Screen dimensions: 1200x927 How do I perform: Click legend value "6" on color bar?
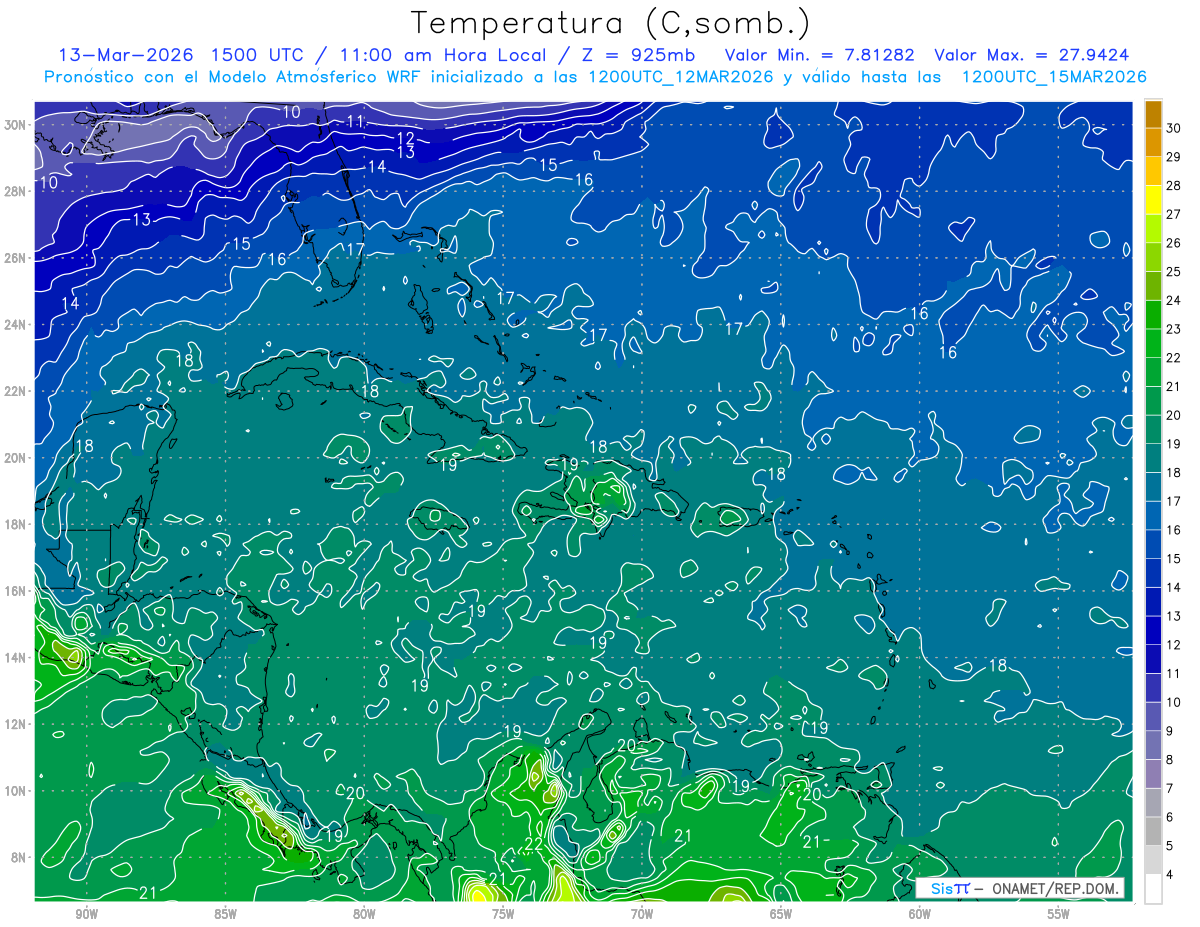1170,817
